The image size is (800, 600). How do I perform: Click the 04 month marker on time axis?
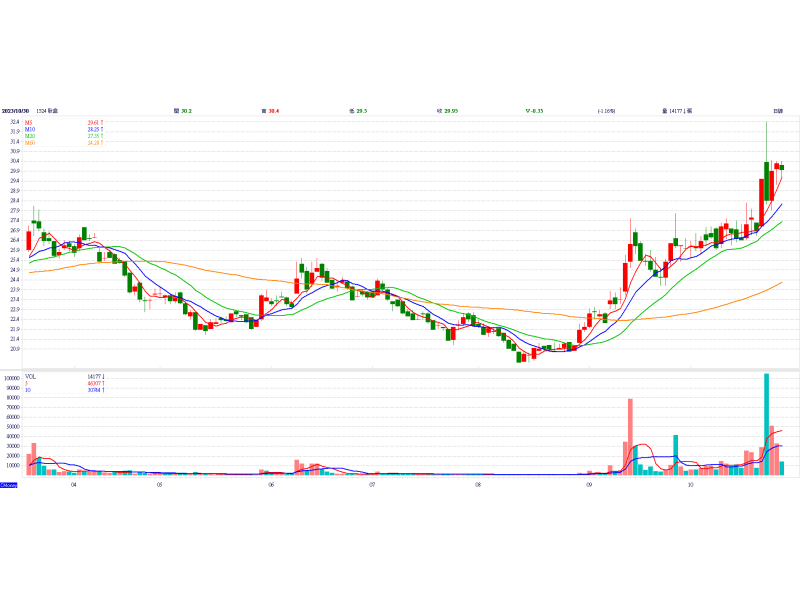pyautogui.click(x=74, y=486)
